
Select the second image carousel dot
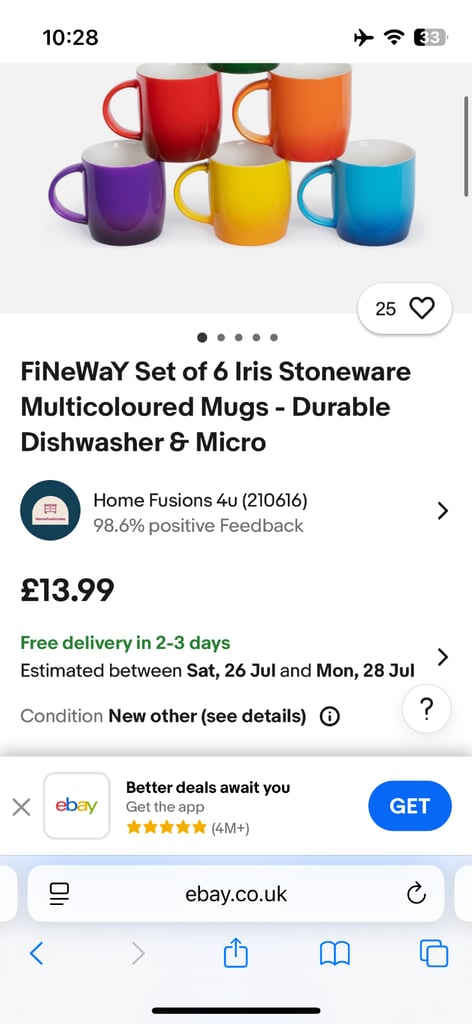[x=221, y=338]
